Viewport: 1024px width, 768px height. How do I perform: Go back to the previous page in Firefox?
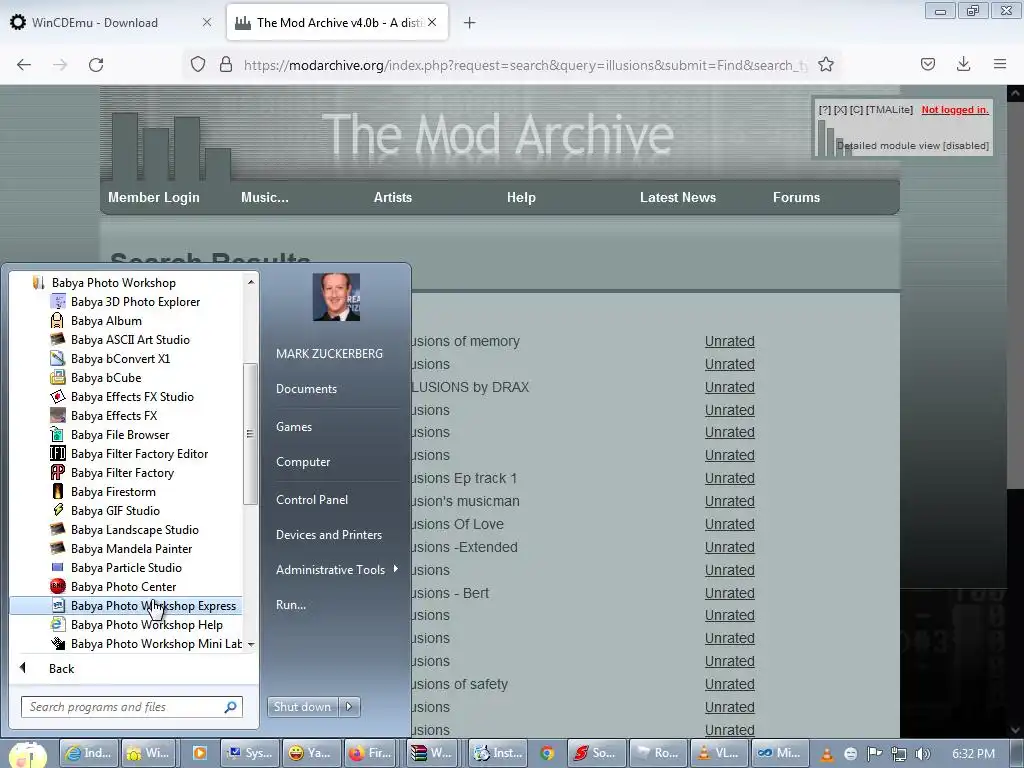tap(24, 65)
